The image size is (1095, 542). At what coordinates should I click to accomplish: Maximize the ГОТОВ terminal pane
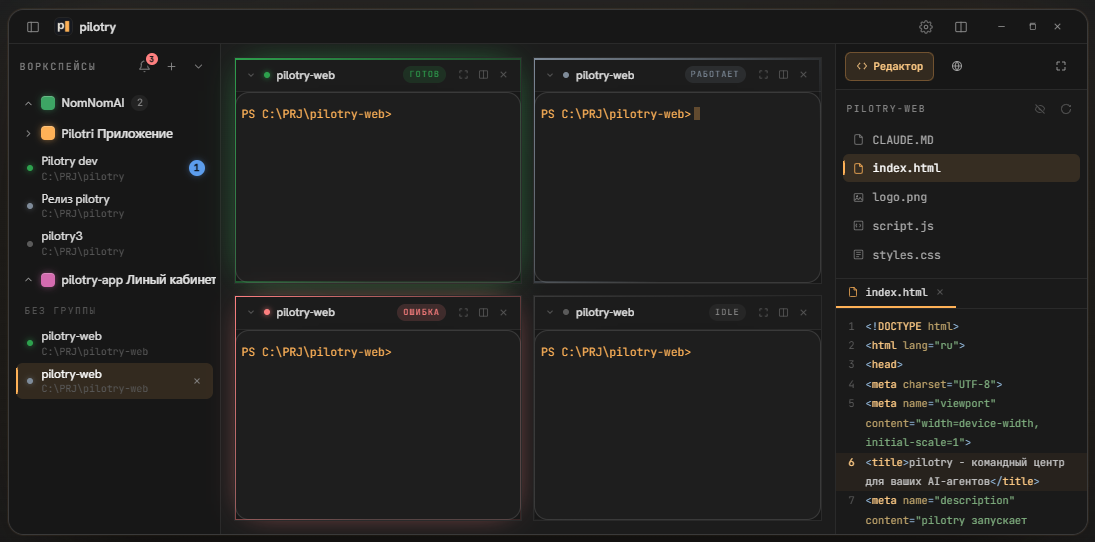pos(463,75)
